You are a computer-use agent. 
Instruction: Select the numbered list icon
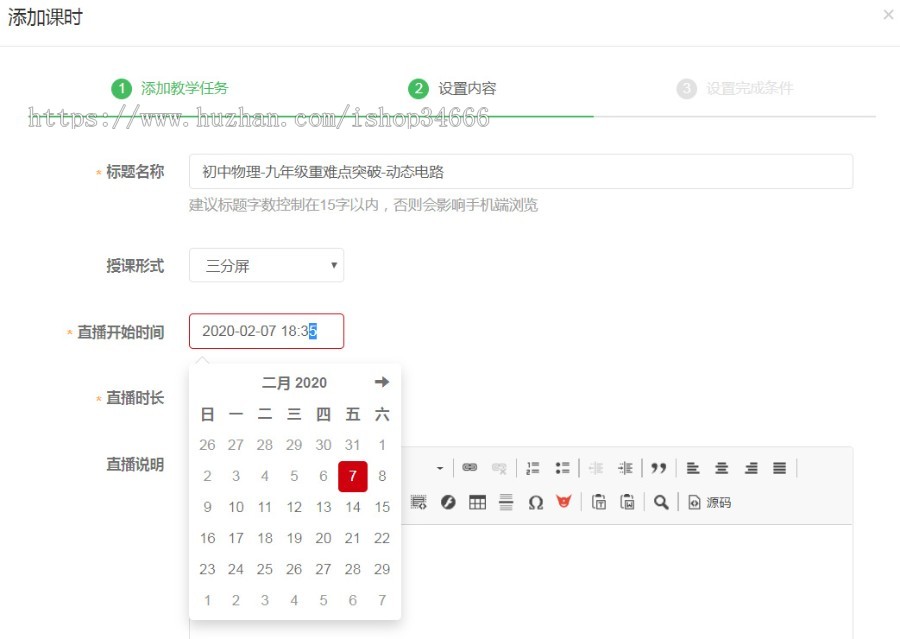coord(532,468)
